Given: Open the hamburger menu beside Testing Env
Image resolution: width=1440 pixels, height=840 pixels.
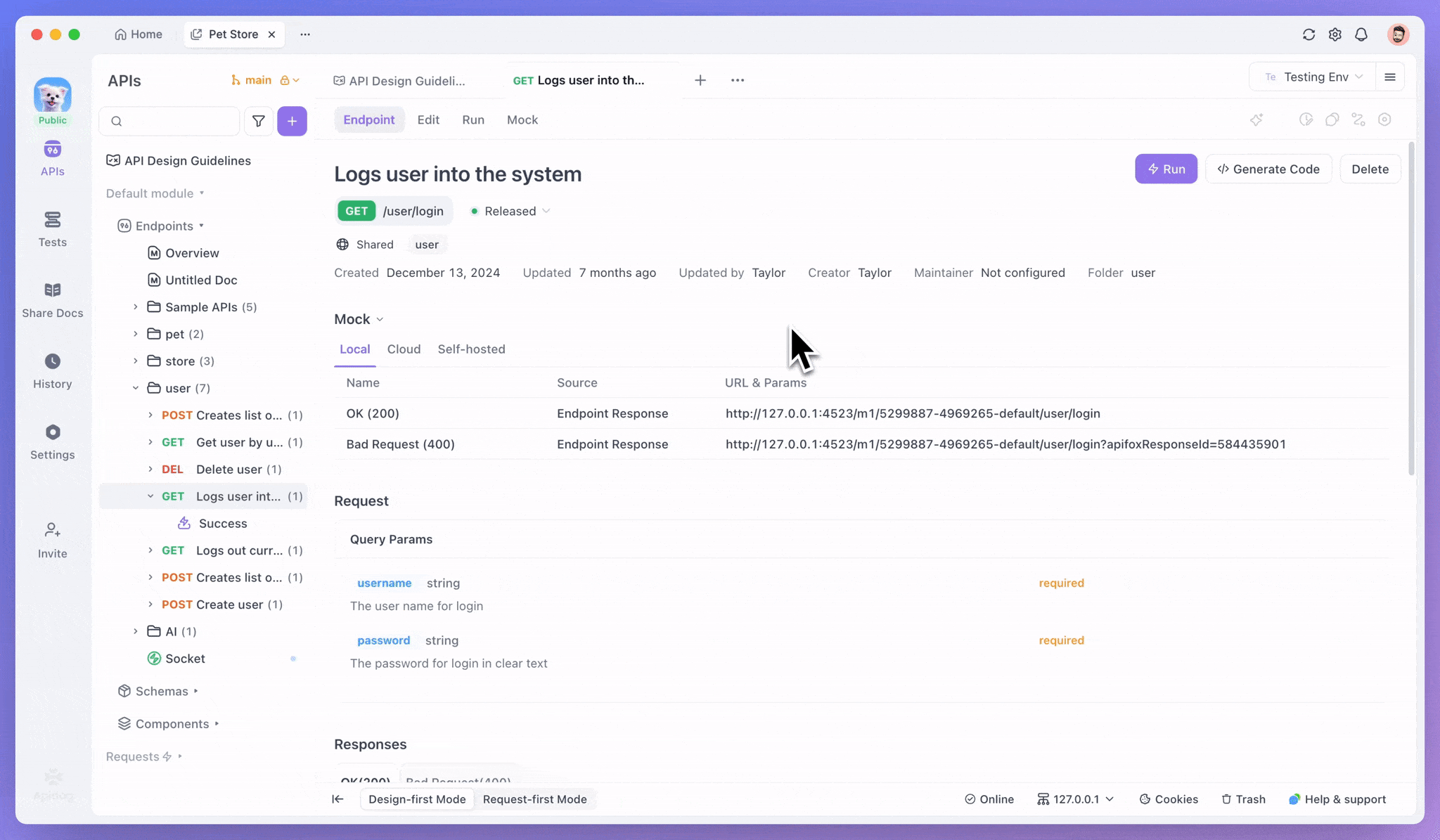Looking at the screenshot, I should 1389,77.
